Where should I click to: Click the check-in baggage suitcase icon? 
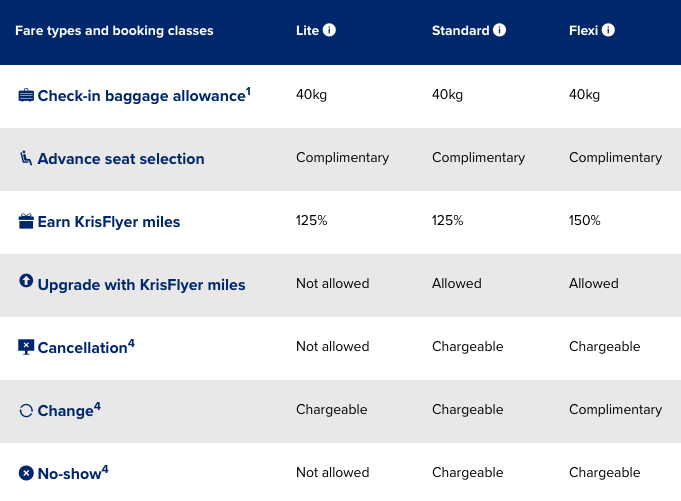[26, 95]
